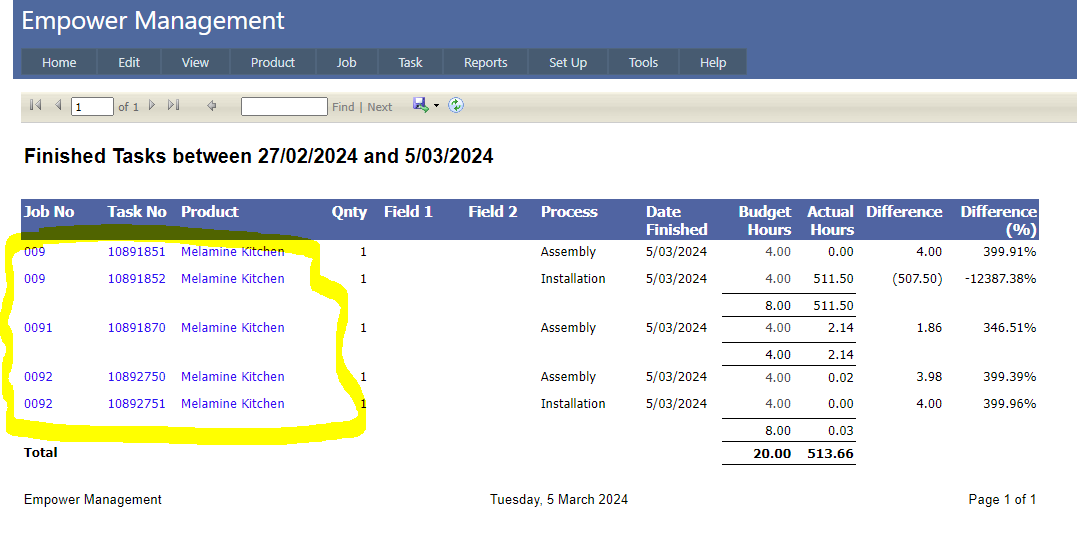Open task number 10891852 link

point(137,279)
